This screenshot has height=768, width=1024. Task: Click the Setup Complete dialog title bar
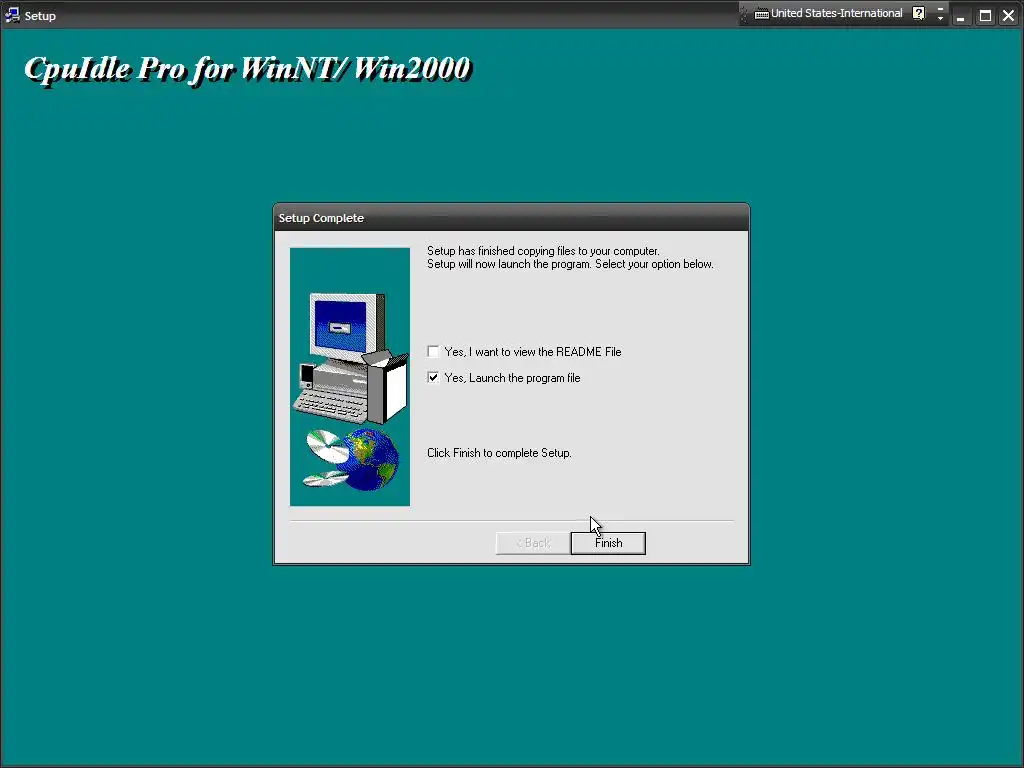coord(511,217)
